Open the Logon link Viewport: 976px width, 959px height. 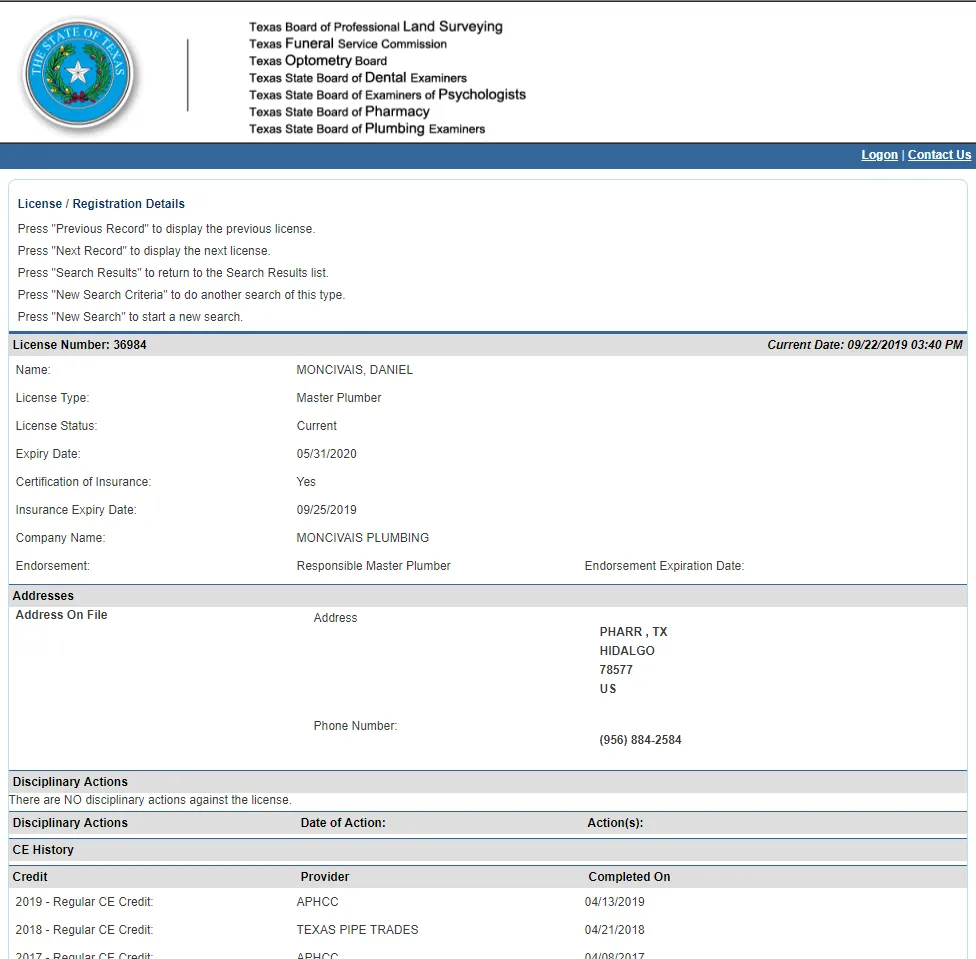pos(879,155)
